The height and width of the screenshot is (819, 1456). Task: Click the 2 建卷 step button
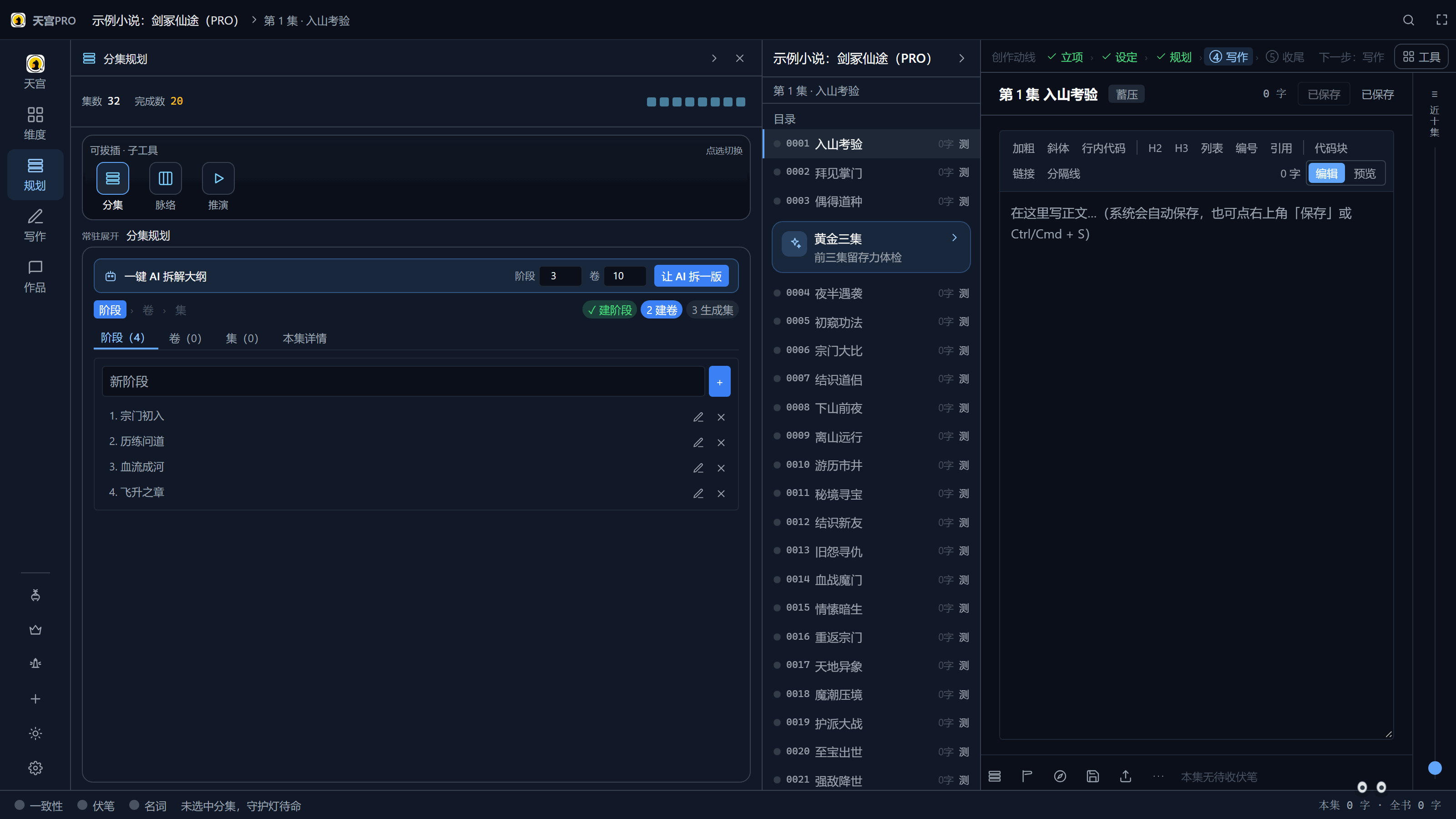coord(661,310)
